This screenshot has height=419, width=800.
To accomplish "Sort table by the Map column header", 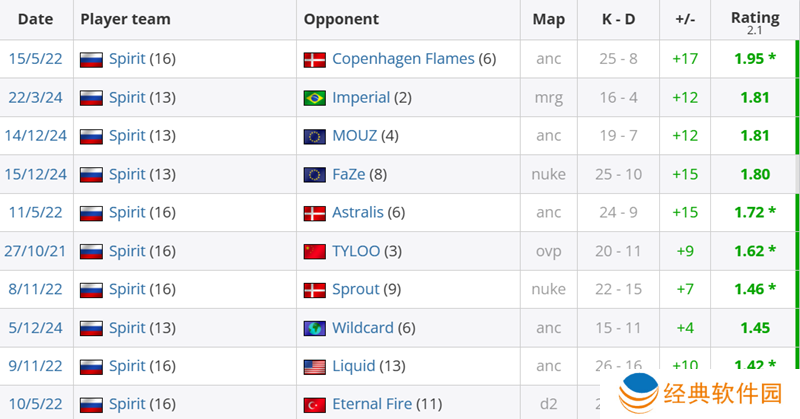I will 548,19.
